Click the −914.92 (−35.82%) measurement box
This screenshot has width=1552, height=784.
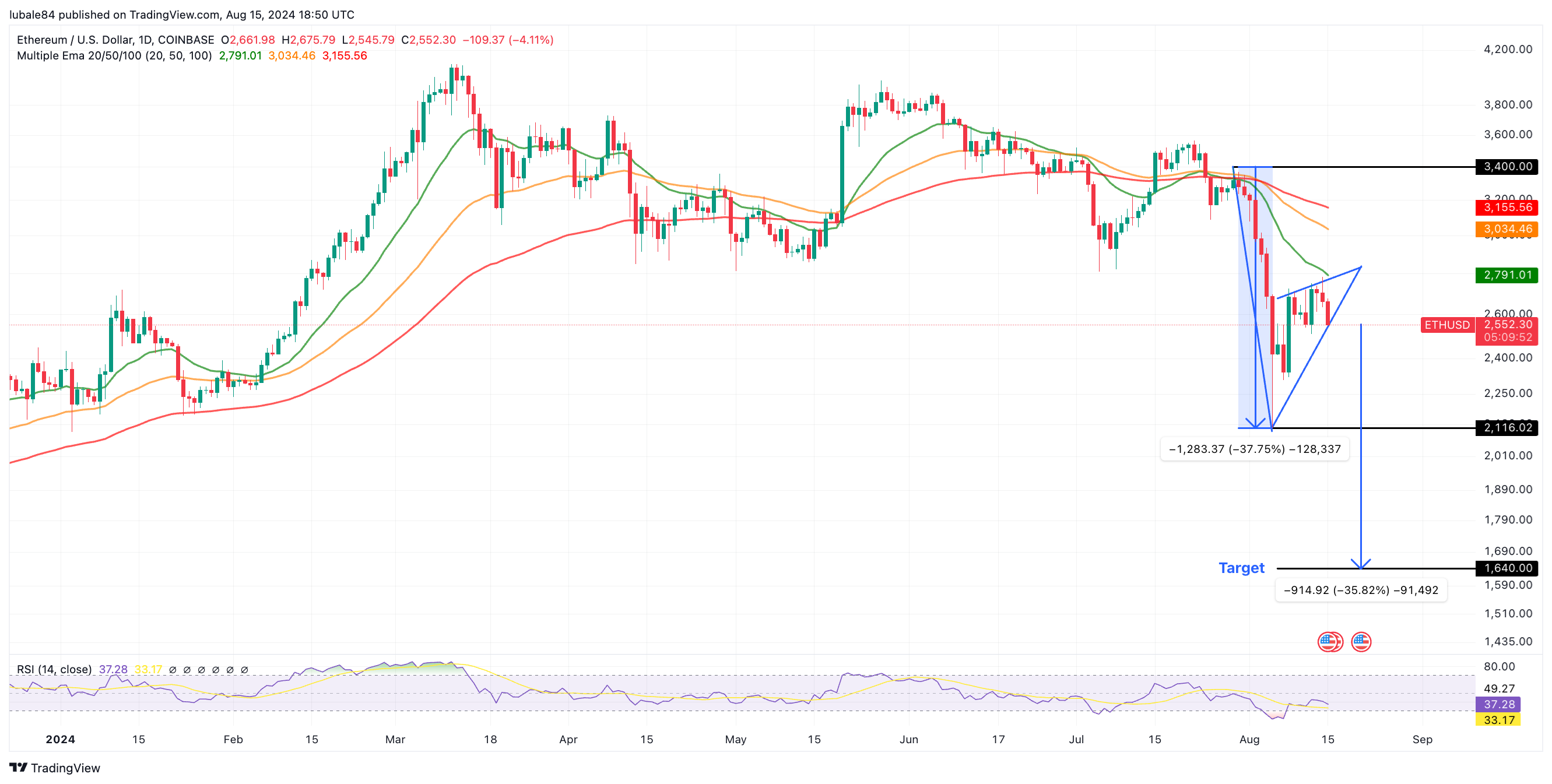(x=1360, y=590)
